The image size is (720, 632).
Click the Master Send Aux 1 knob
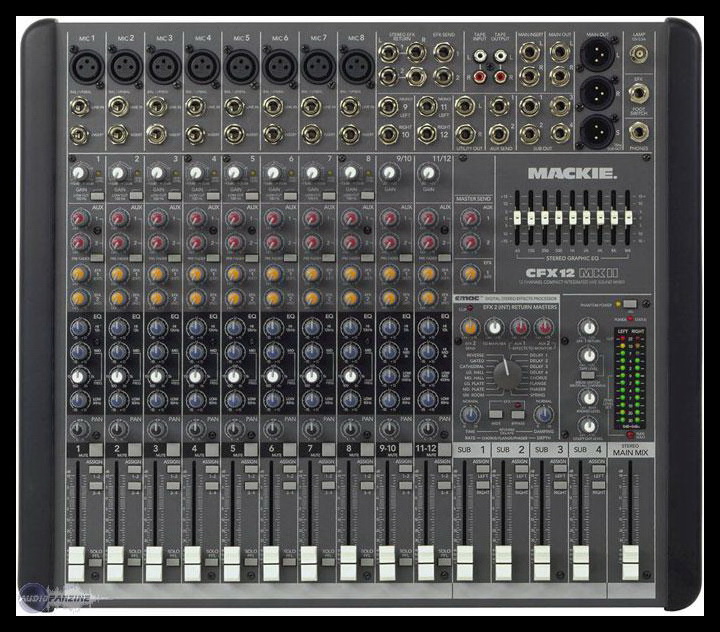click(x=469, y=218)
